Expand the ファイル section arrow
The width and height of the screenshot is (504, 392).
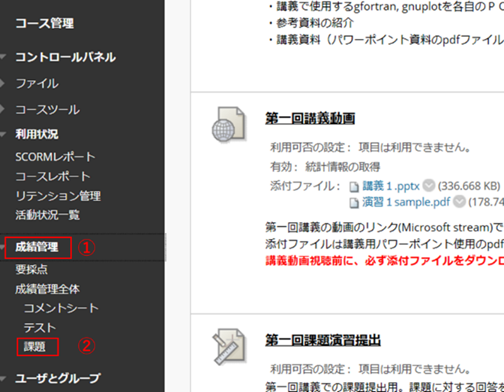pos(2,83)
